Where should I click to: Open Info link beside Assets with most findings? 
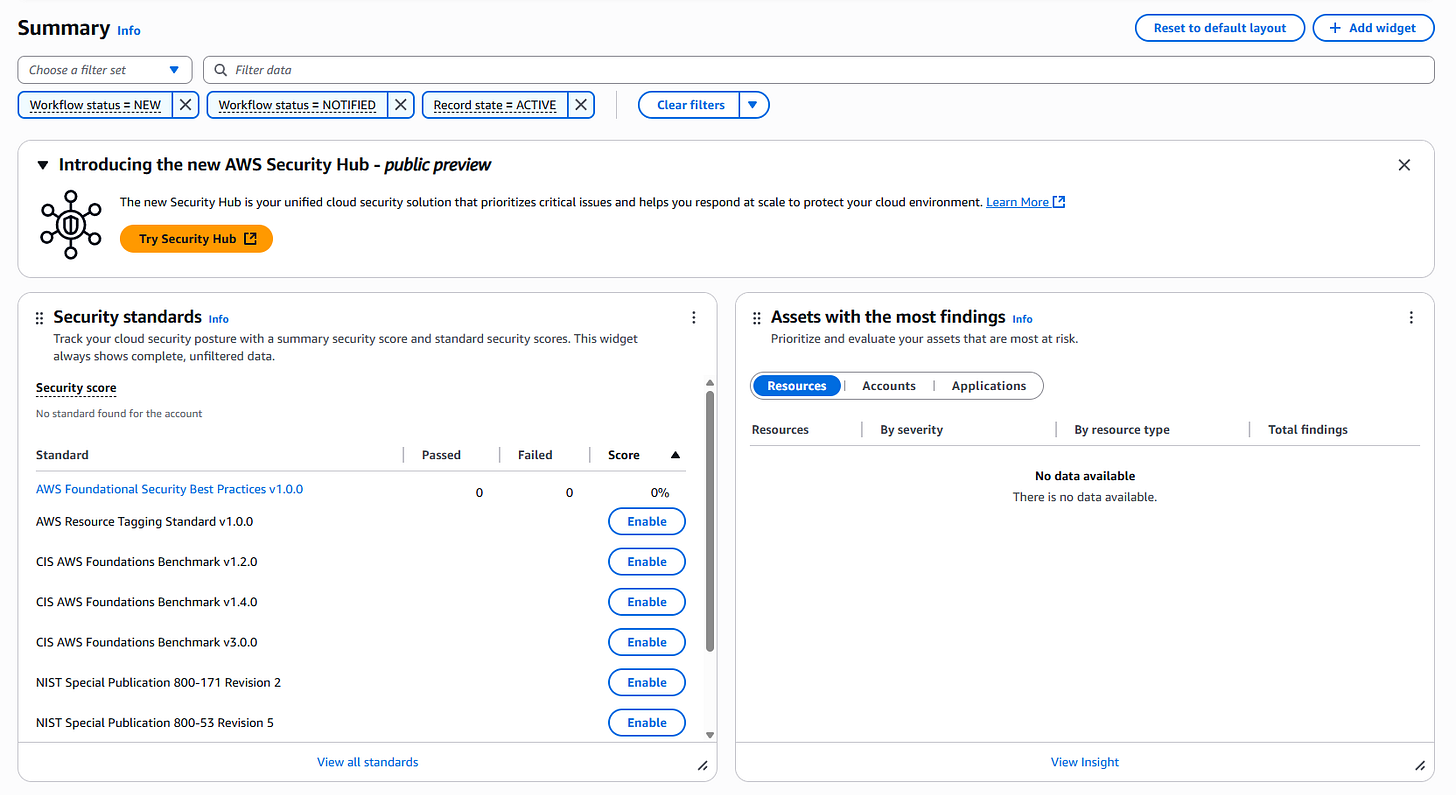tap(1022, 319)
